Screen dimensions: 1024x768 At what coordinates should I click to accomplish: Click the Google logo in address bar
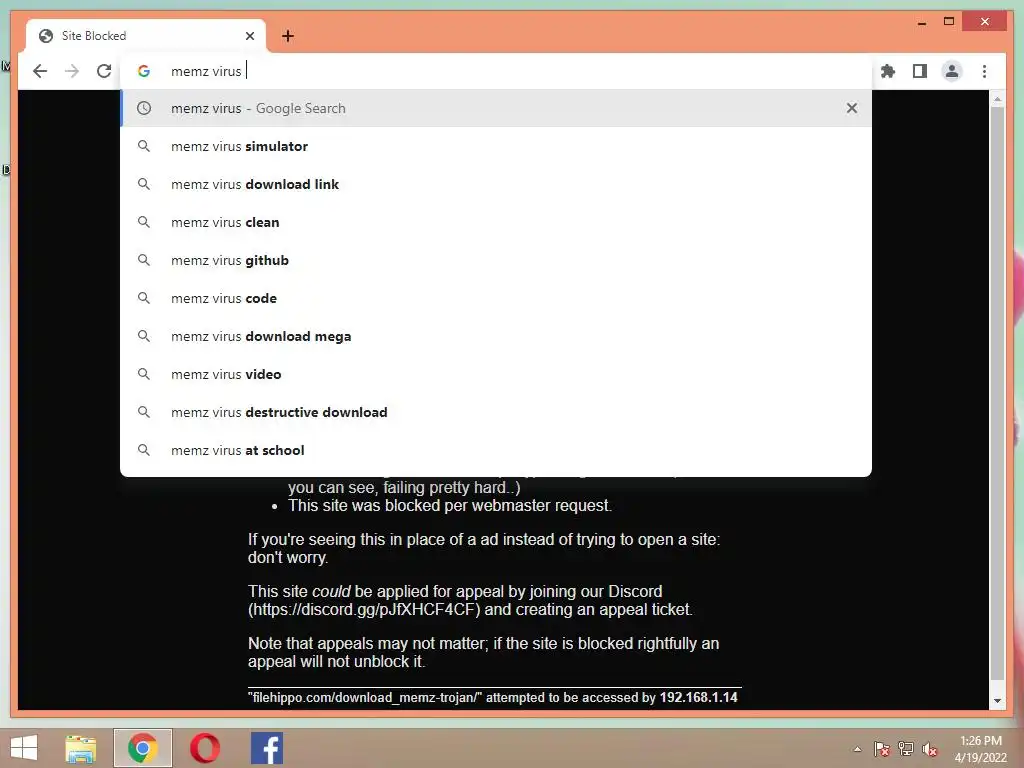tap(144, 71)
